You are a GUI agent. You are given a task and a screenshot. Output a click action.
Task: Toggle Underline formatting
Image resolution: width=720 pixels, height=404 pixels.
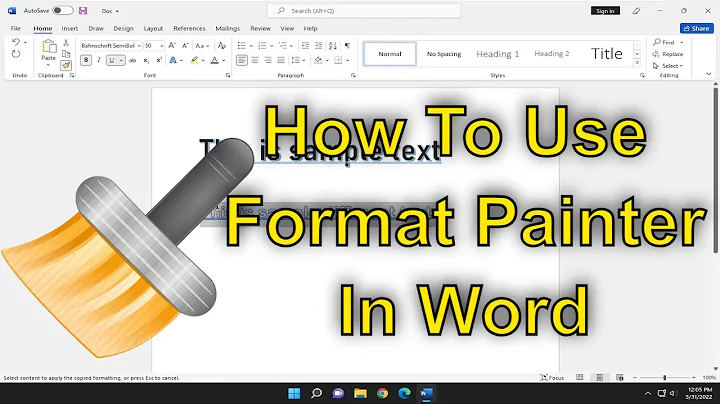(112, 60)
